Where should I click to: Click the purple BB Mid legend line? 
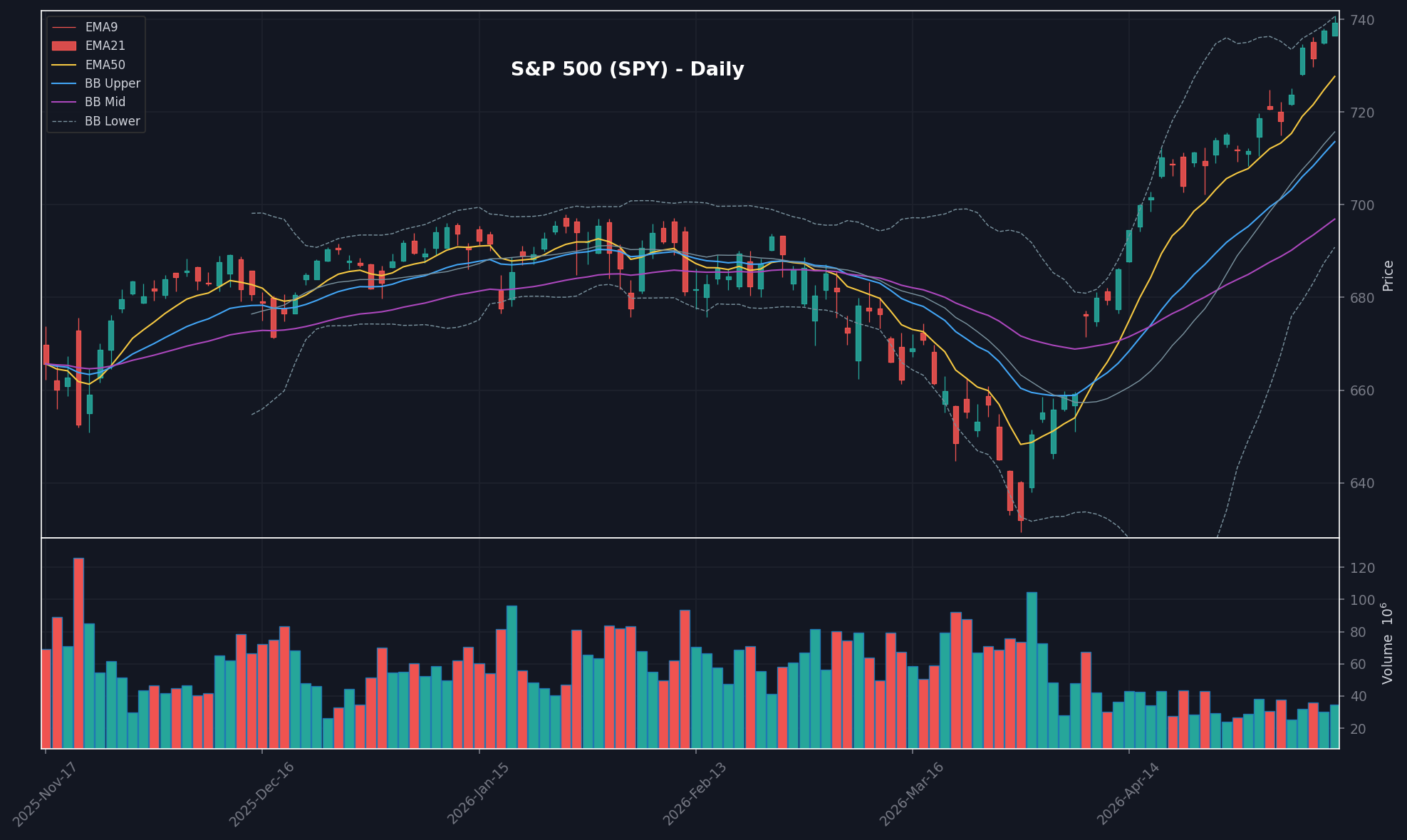click(64, 103)
